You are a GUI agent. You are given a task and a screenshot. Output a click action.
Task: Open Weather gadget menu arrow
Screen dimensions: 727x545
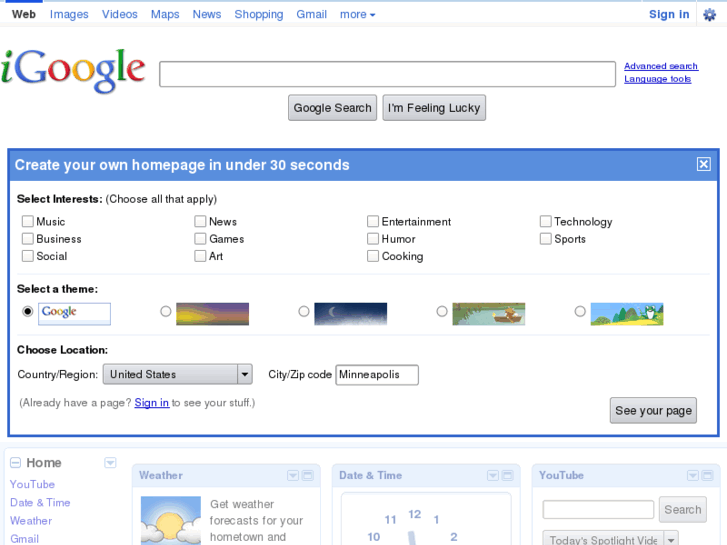point(293,475)
